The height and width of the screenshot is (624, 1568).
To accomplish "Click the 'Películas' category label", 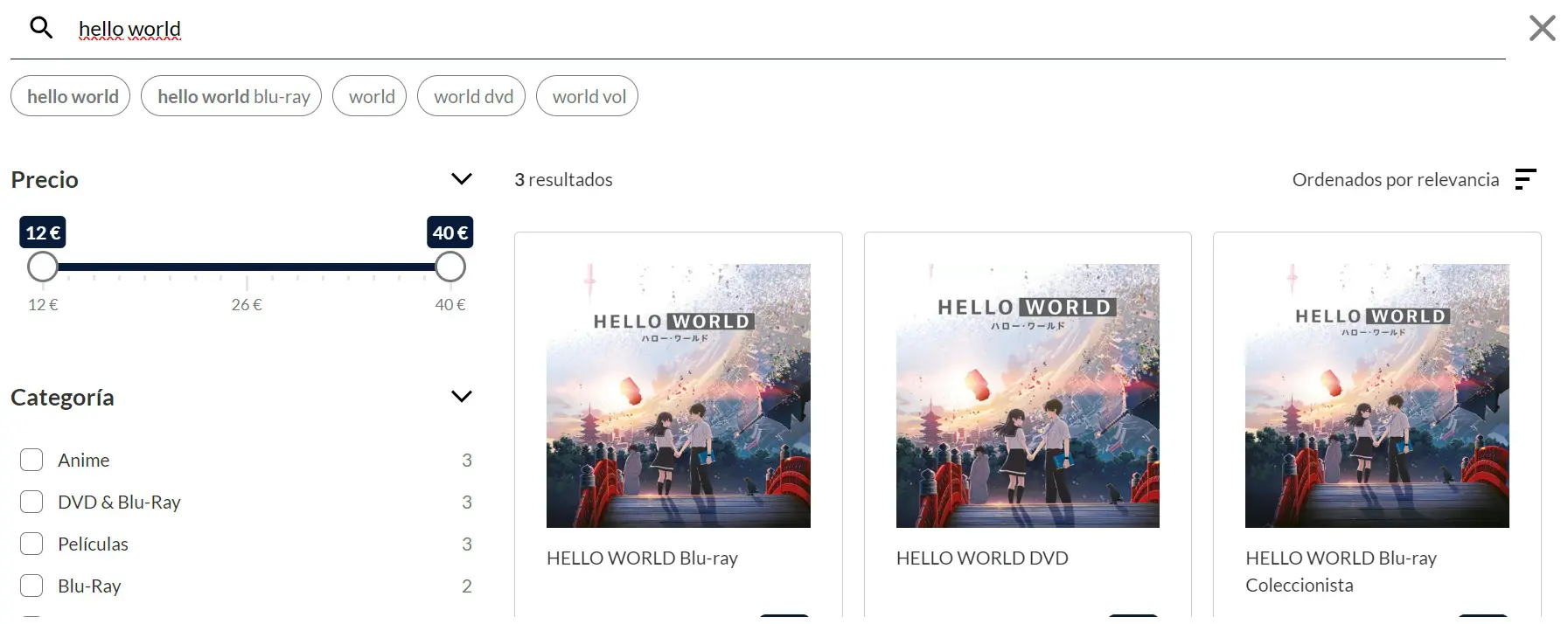I will (93, 544).
